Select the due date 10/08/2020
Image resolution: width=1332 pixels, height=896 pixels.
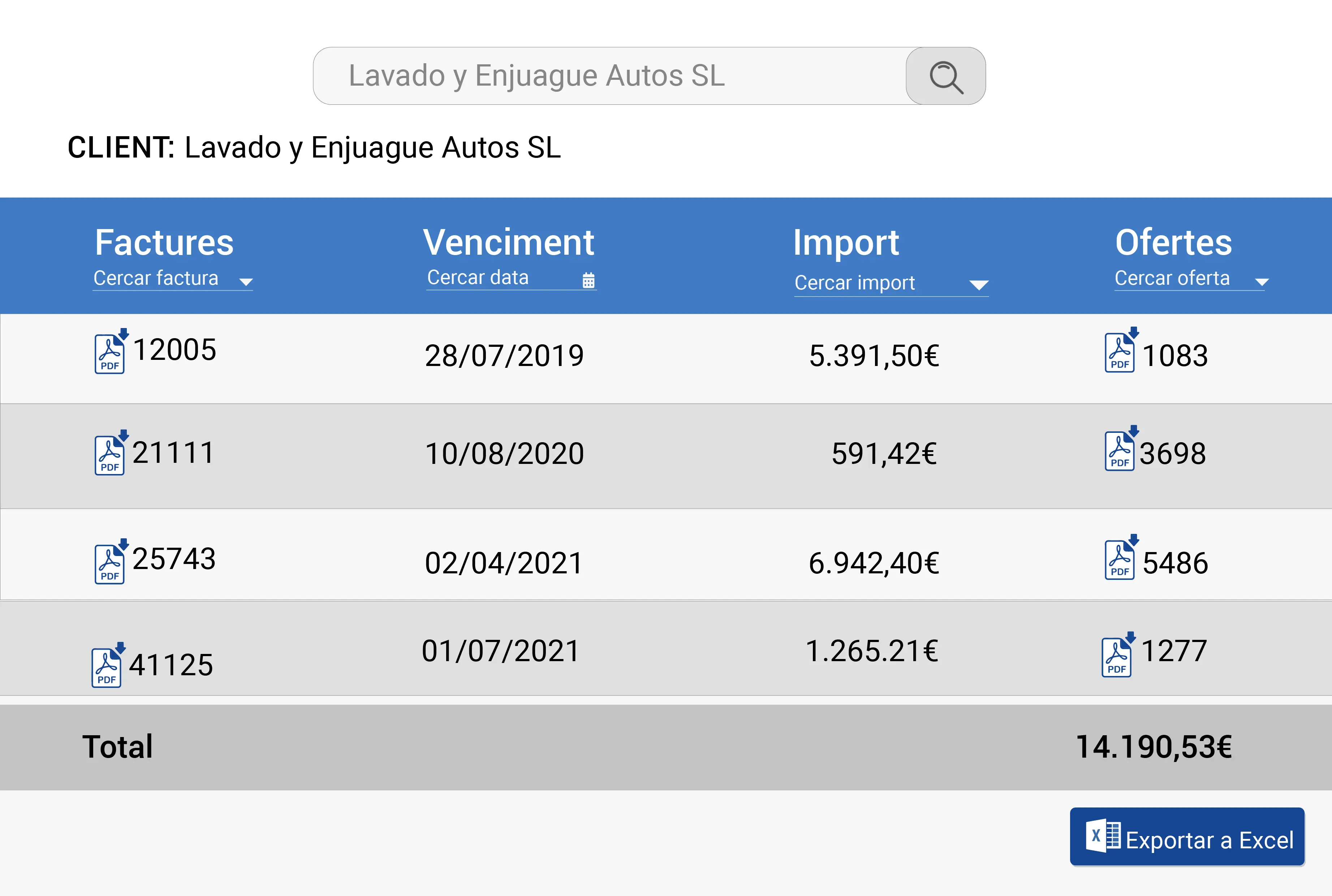[504, 454]
